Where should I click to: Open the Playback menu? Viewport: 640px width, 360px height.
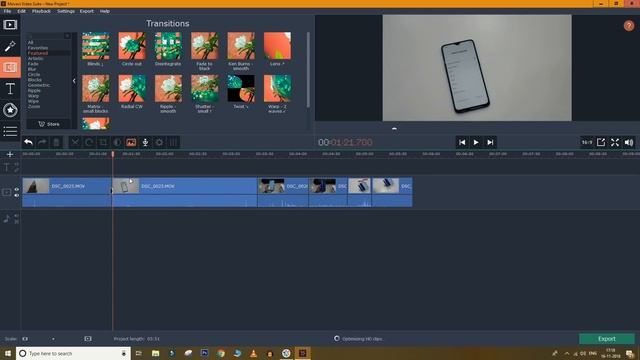pyautogui.click(x=41, y=11)
